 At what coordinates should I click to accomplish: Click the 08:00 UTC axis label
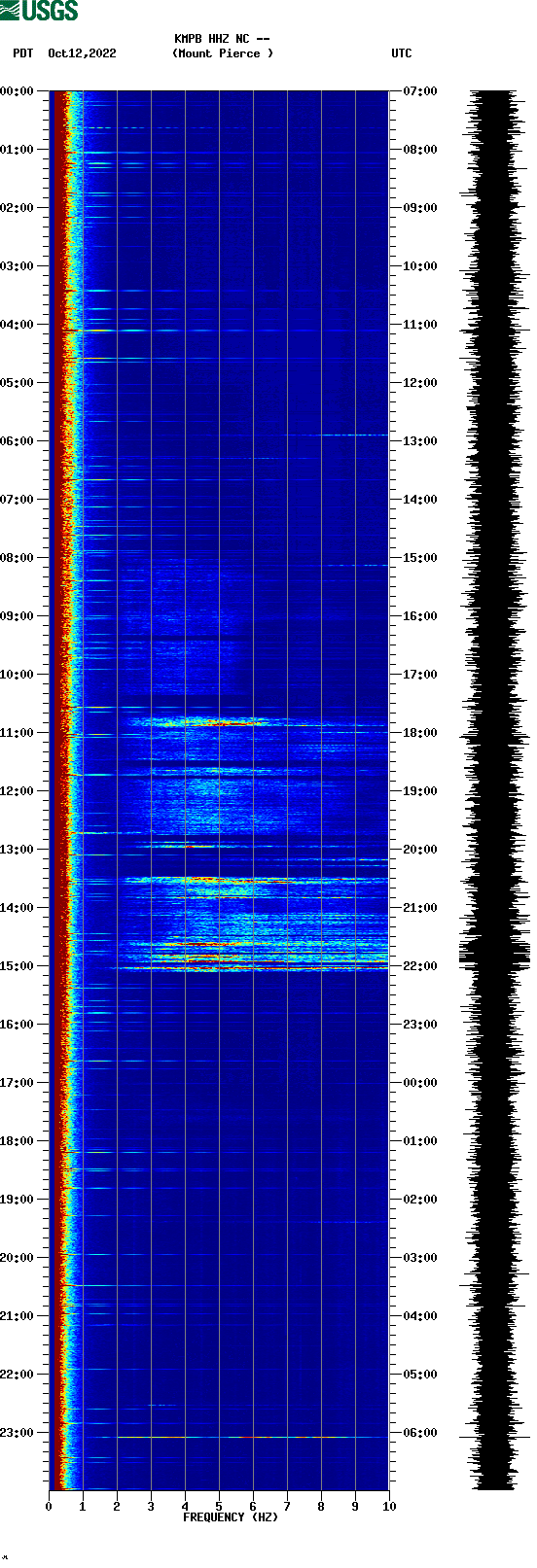420,150
